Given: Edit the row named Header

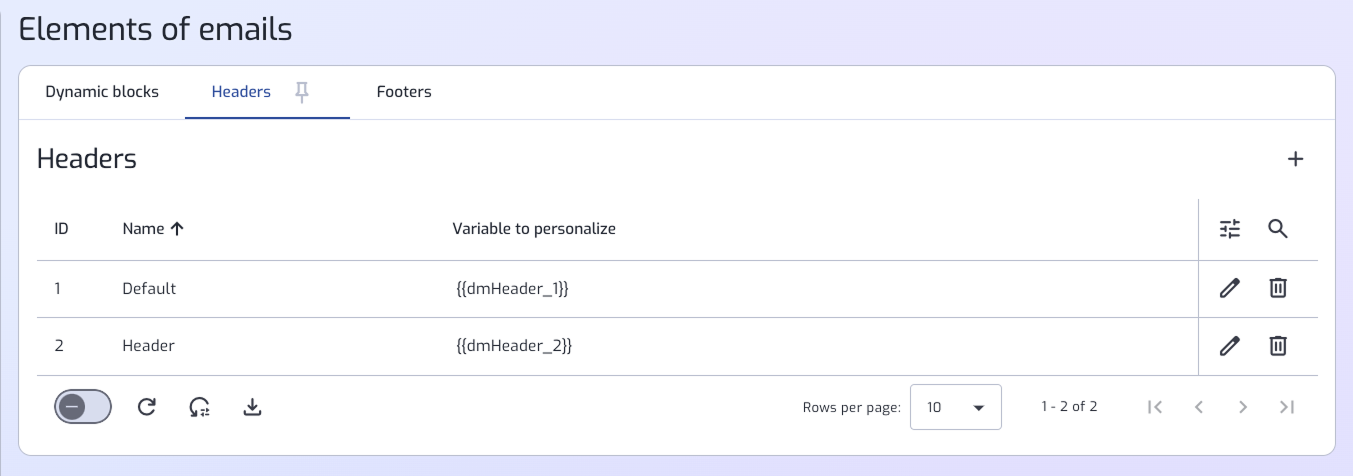Looking at the screenshot, I should point(1230,346).
